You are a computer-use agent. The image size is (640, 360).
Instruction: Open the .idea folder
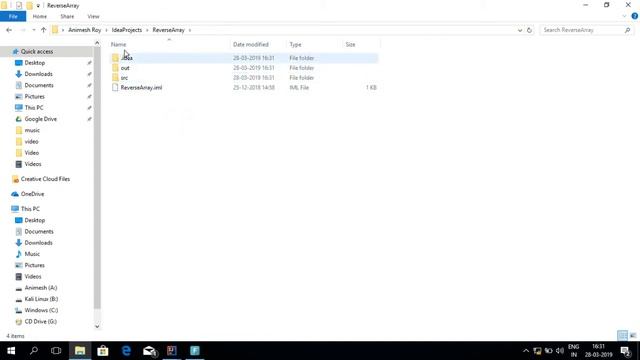point(244,58)
